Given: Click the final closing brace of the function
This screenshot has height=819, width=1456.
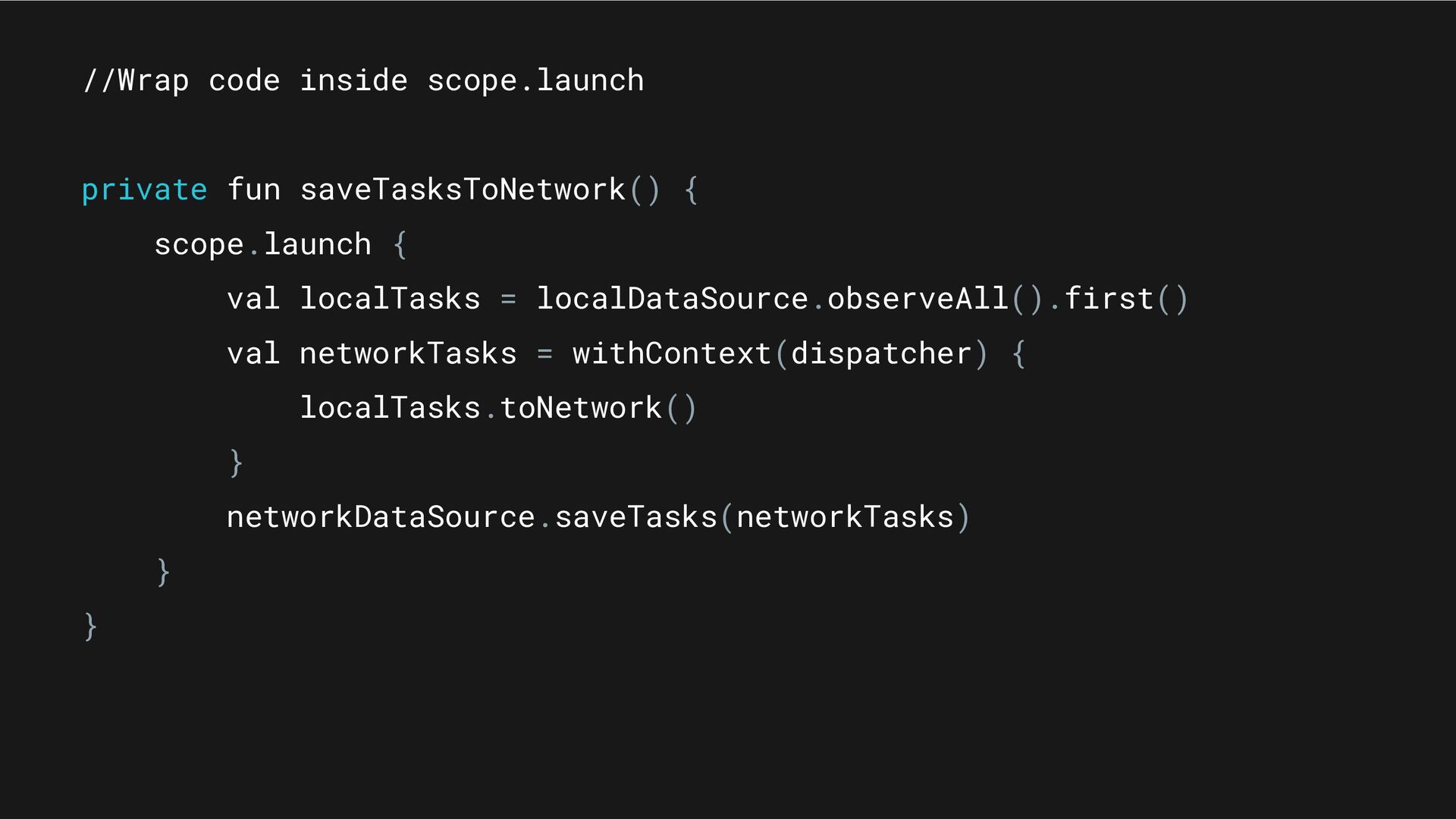Looking at the screenshot, I should [90, 626].
